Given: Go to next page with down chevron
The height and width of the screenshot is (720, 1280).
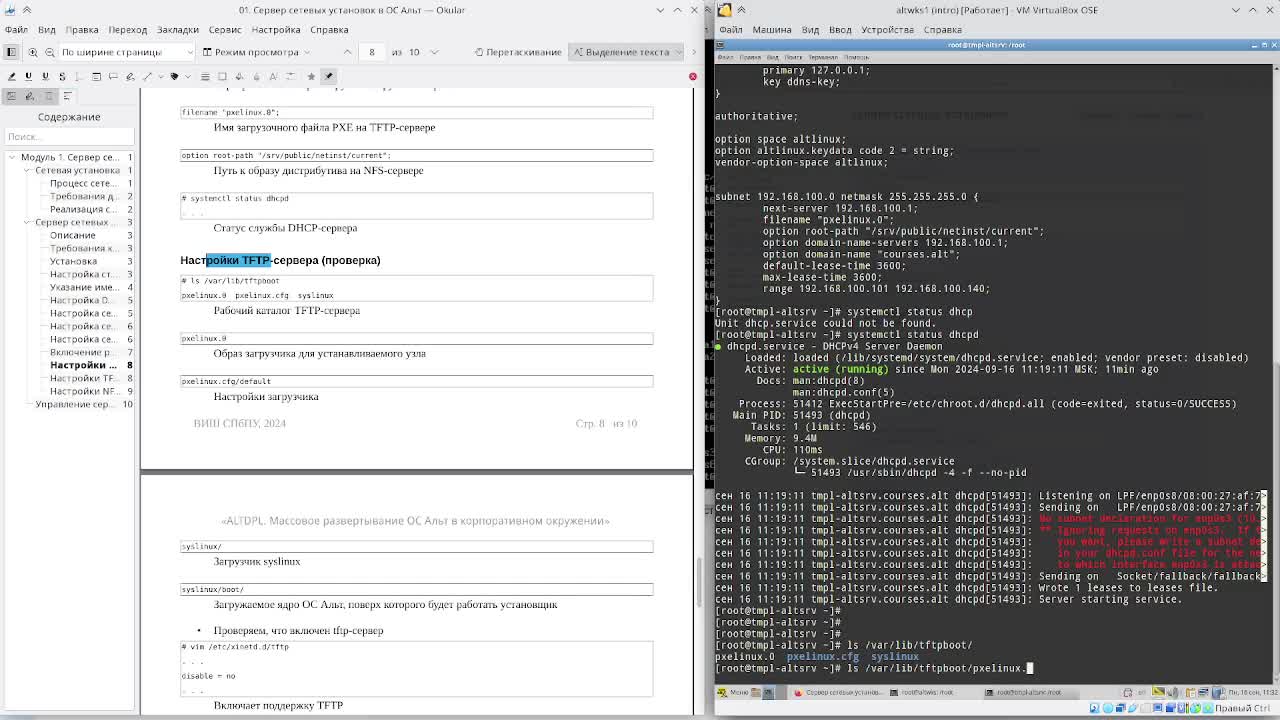Looking at the screenshot, I should (434, 52).
